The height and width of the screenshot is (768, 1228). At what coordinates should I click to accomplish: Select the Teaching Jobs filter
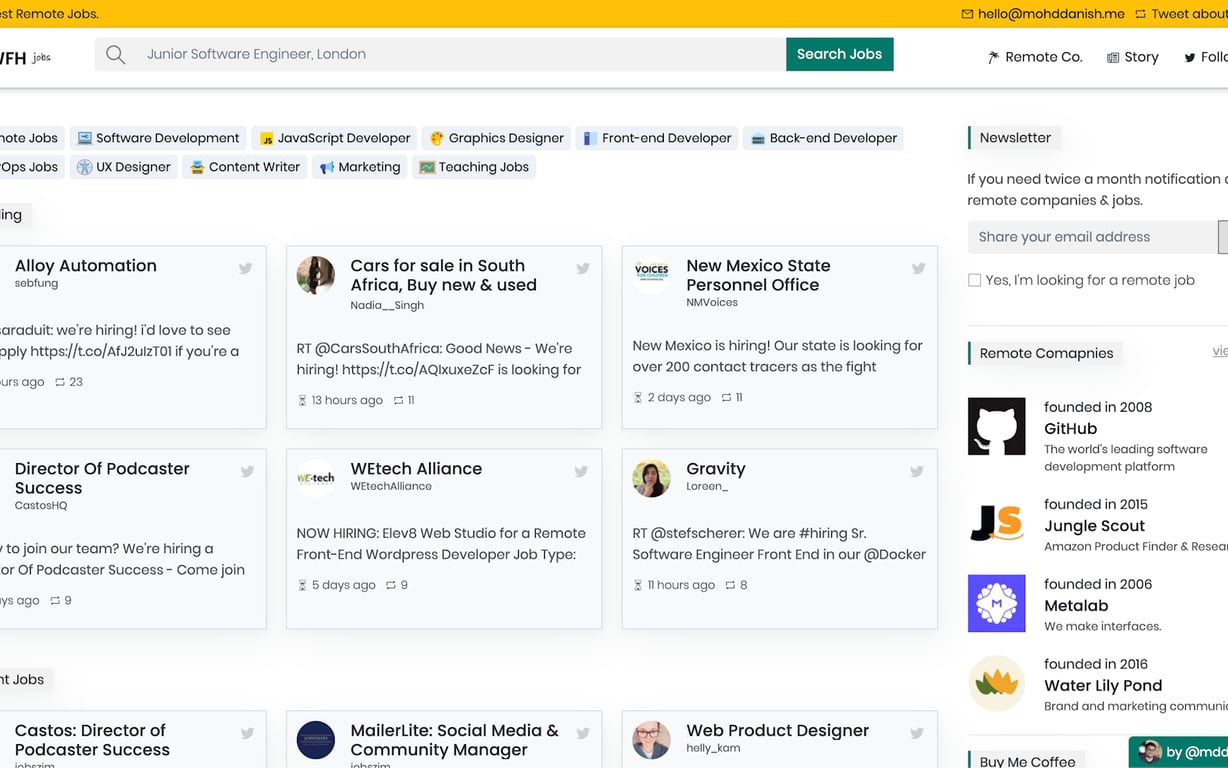473,167
